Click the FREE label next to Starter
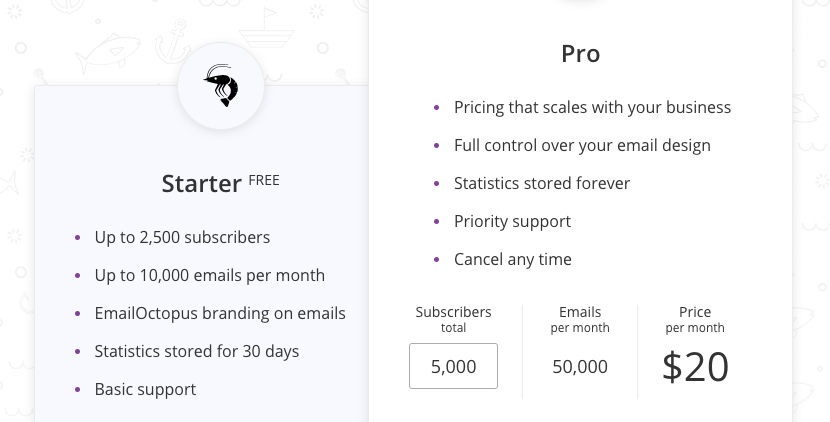This screenshot has height=422, width=830. coord(264,181)
